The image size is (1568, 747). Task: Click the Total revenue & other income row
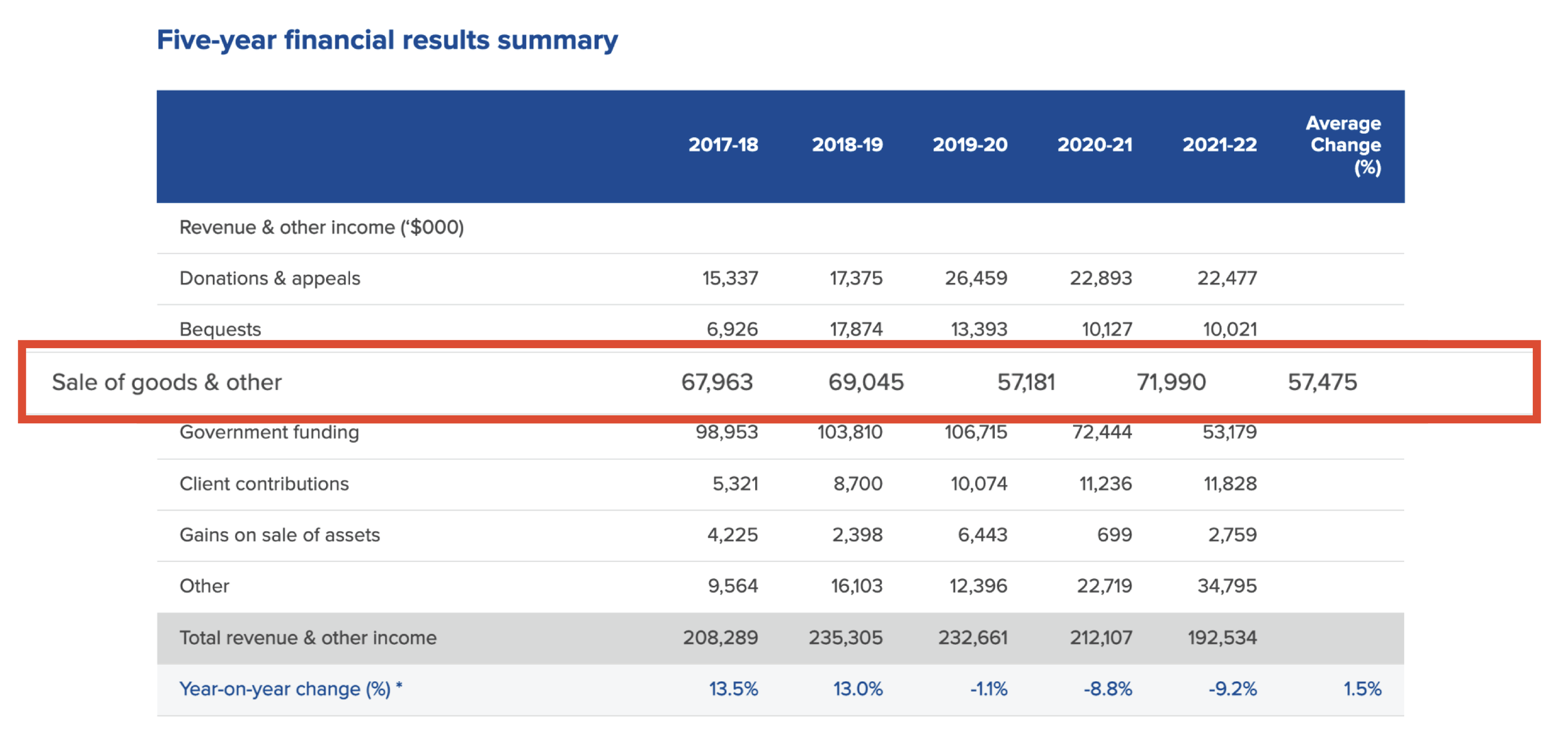(x=308, y=638)
